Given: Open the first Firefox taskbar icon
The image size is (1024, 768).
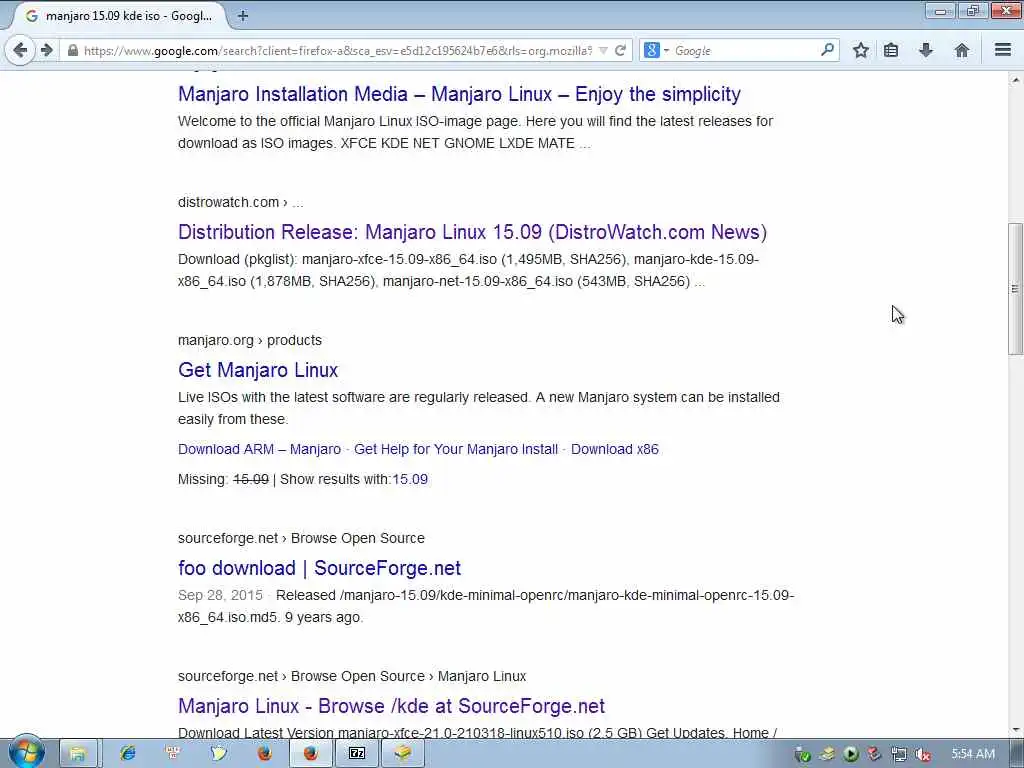Looking at the screenshot, I should click(x=264, y=754).
